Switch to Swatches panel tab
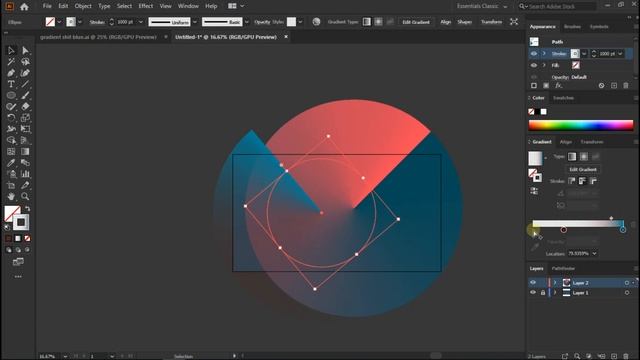 (x=563, y=98)
